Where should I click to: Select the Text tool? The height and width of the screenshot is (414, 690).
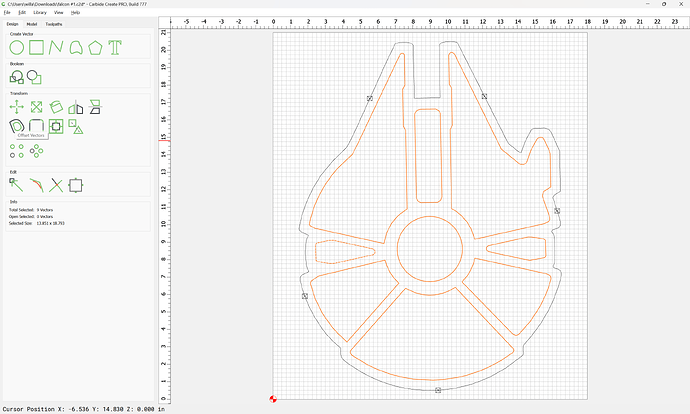pyautogui.click(x=115, y=48)
